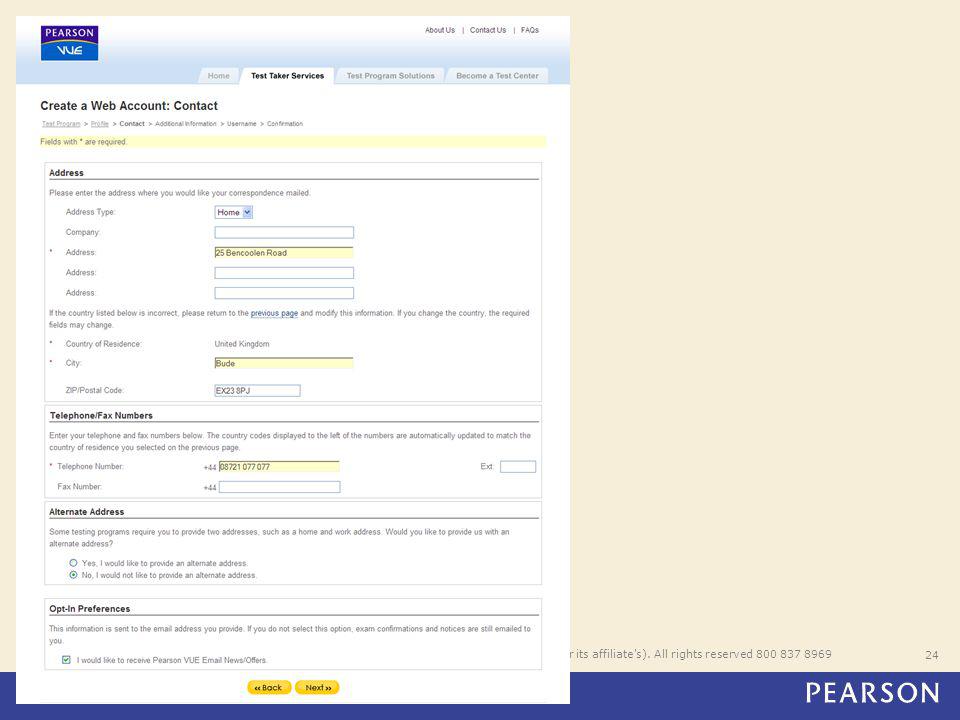Screen dimensions: 960x720
Task: Click the Telephone/Fax Numbers heading
Action: [x=102, y=415]
